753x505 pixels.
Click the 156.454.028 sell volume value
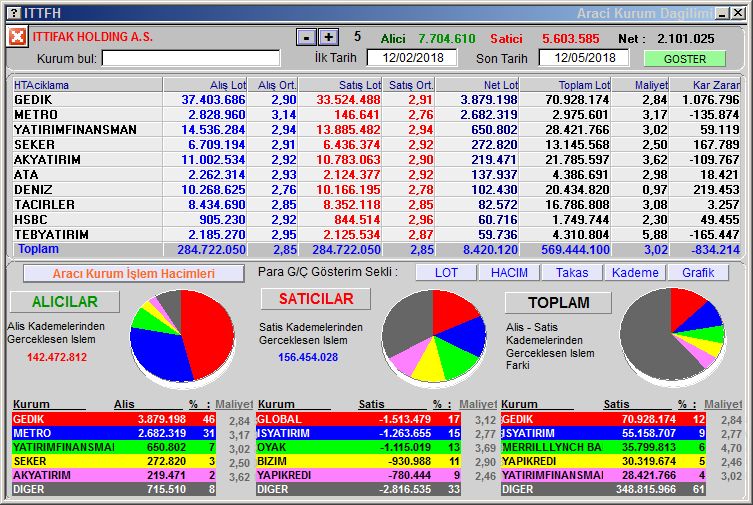coord(308,357)
